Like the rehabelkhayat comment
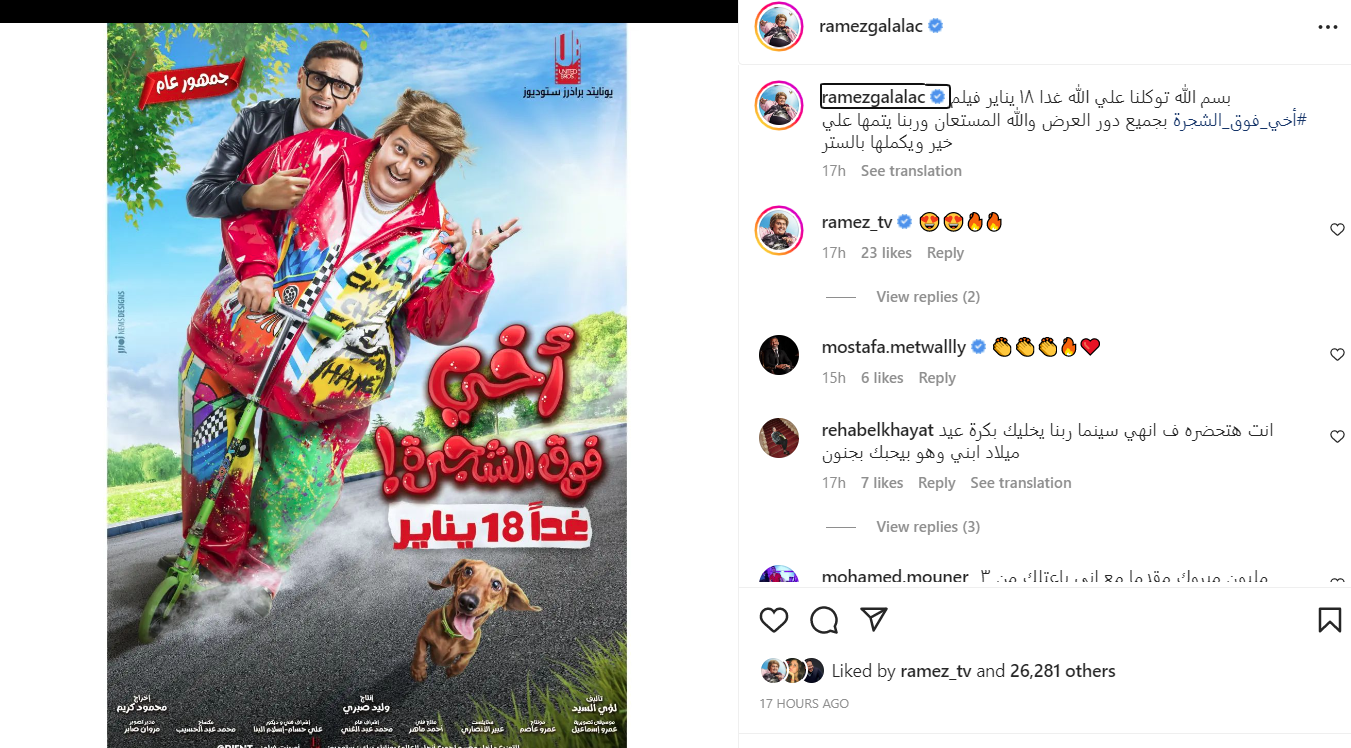This screenshot has width=1351, height=748. 1337,437
